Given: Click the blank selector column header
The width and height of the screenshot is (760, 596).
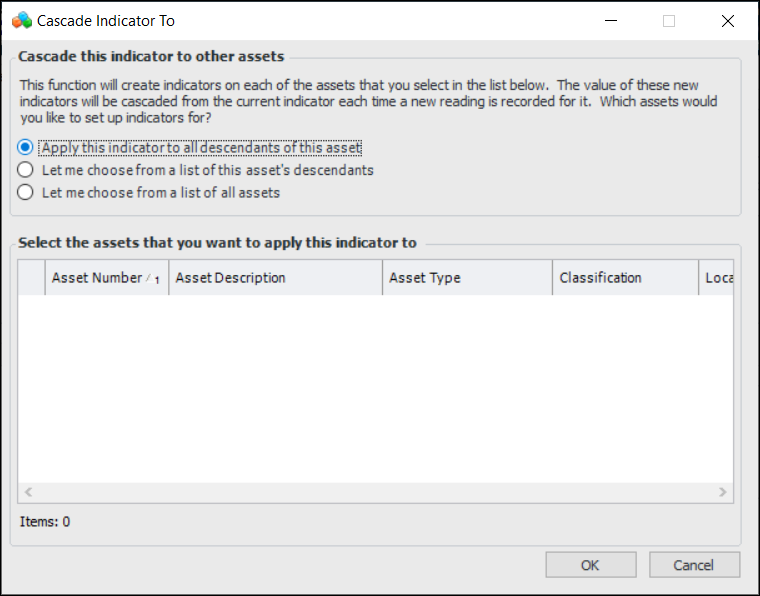Looking at the screenshot, I should click(32, 278).
